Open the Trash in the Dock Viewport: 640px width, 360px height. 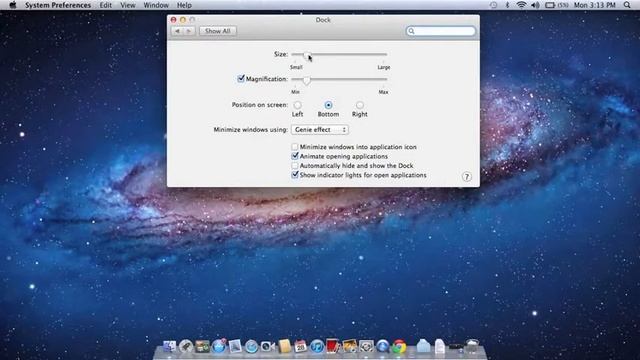472,346
